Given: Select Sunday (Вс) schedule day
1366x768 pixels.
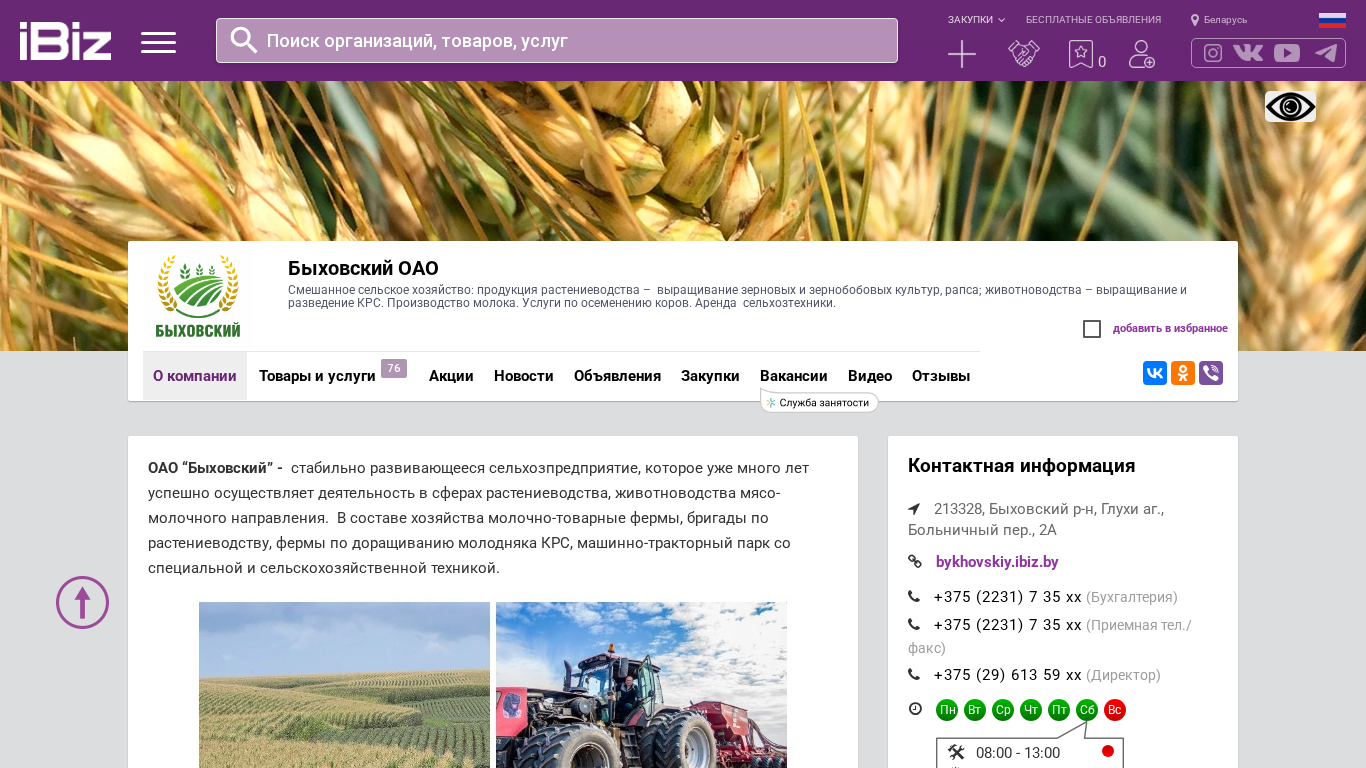Looking at the screenshot, I should tap(1115, 710).
